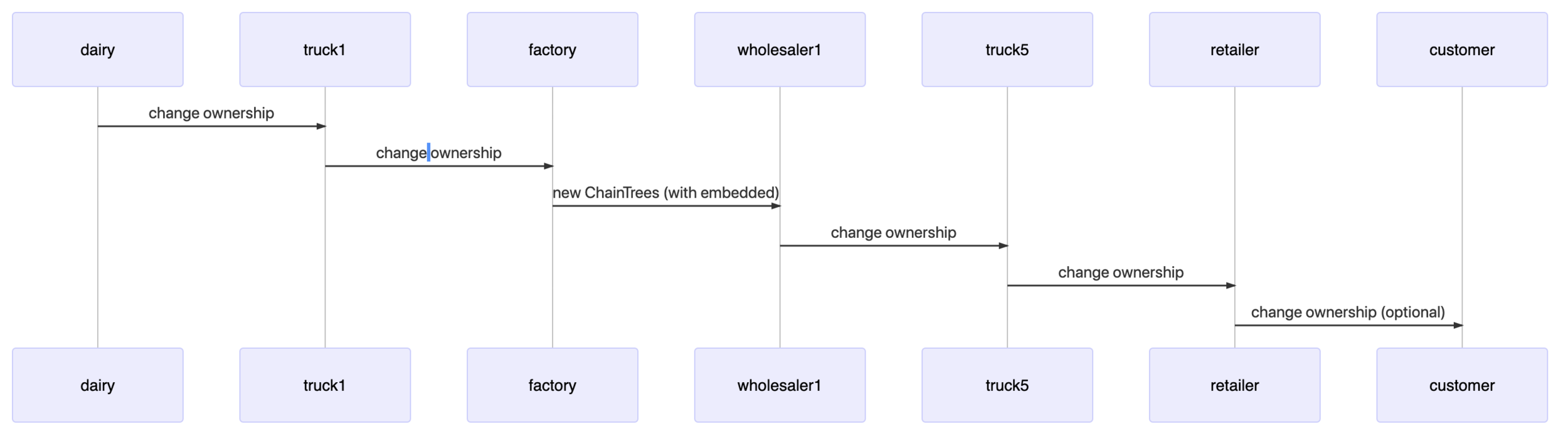Click the bottom truck5 participant box
1568x438 pixels.
1007,385
